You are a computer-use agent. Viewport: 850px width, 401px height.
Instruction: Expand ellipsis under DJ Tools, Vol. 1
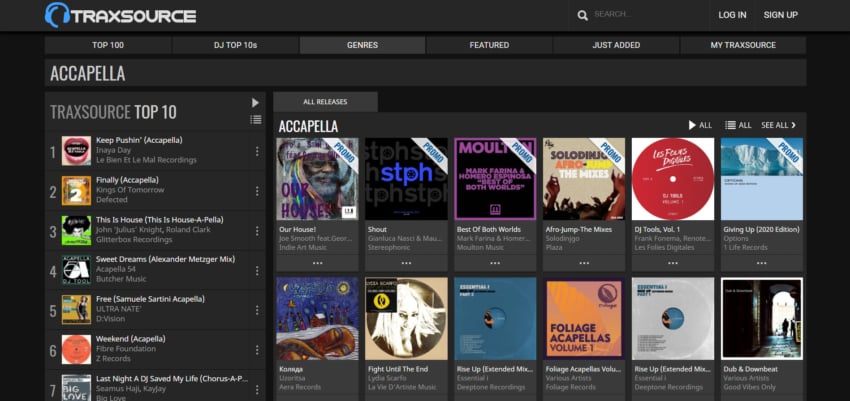(x=672, y=263)
